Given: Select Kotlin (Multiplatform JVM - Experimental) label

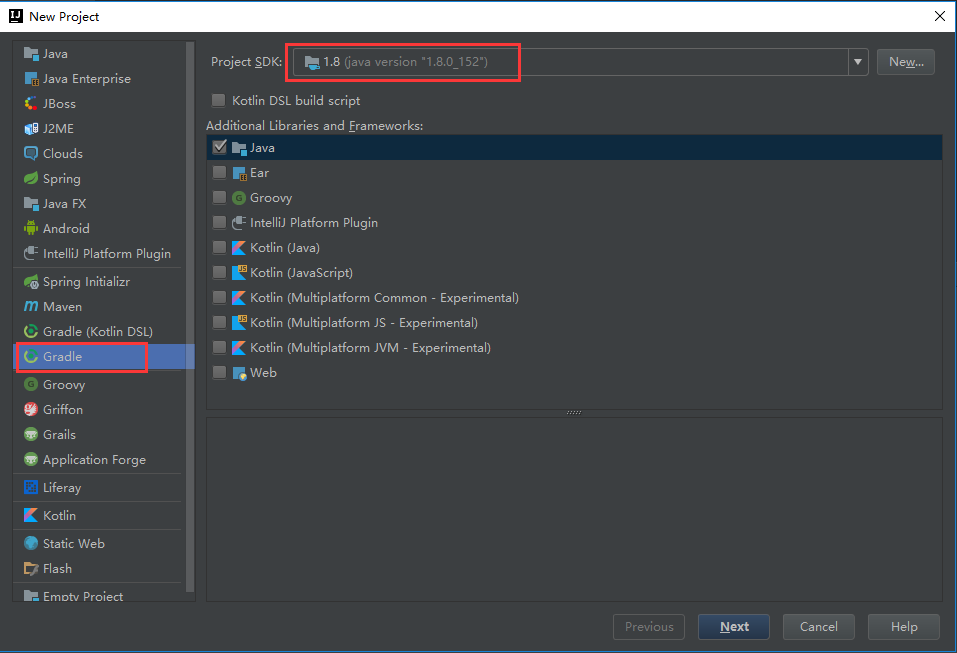Looking at the screenshot, I should 370,348.
